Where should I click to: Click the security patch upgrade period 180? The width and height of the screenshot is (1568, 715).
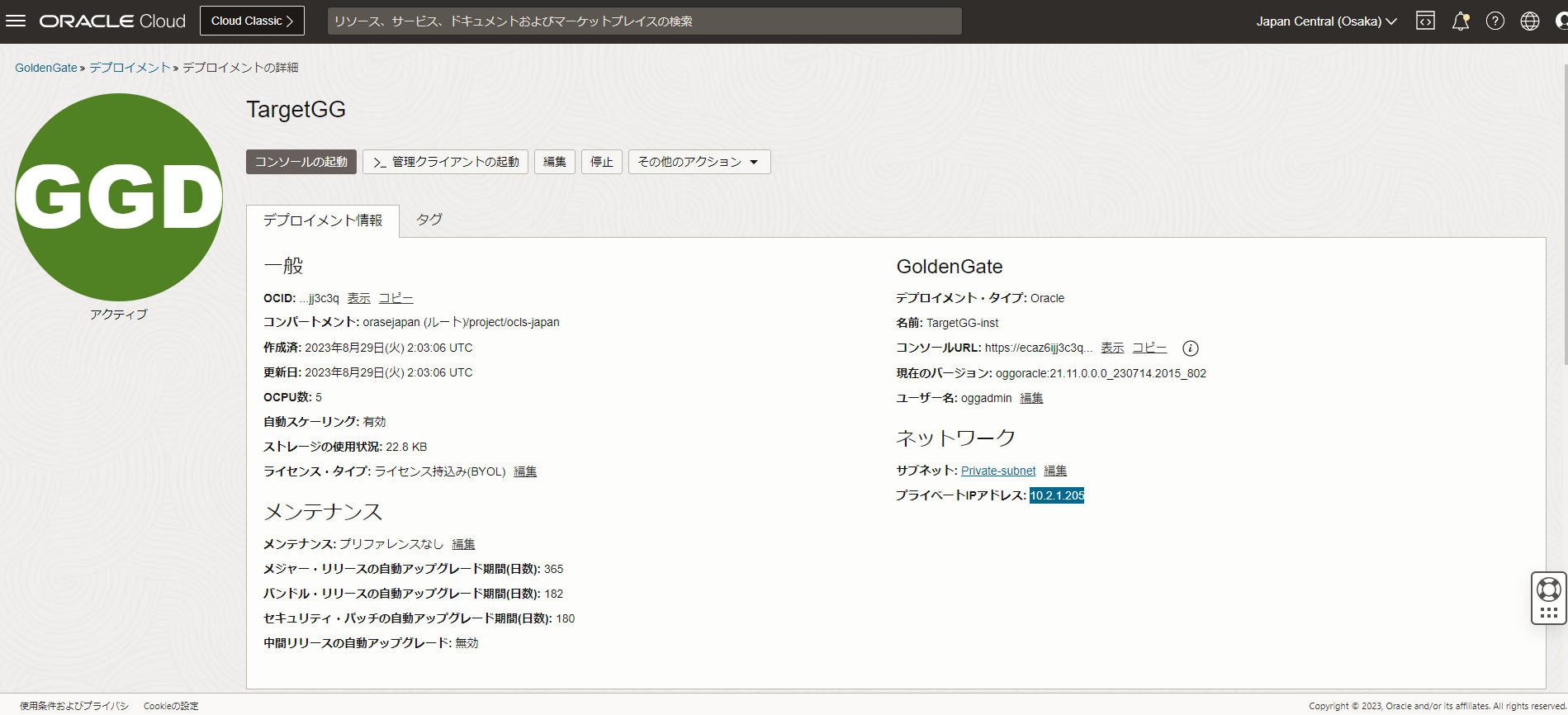[x=566, y=618]
